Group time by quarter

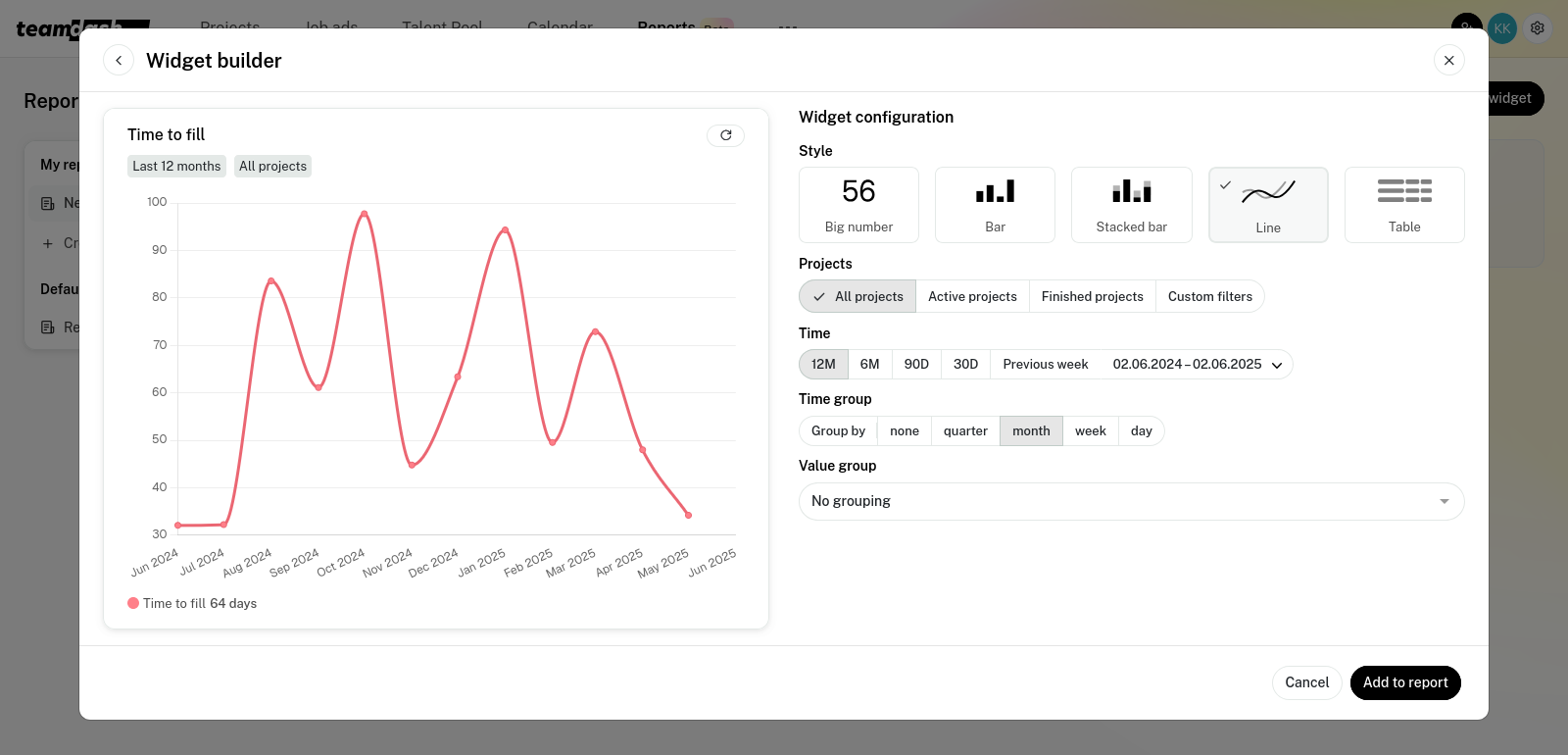965,431
